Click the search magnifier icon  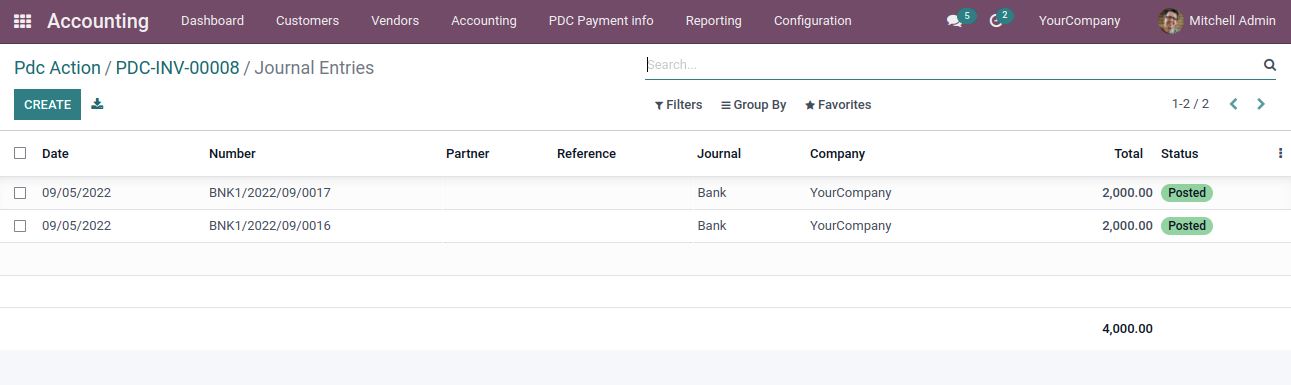tap(1270, 65)
